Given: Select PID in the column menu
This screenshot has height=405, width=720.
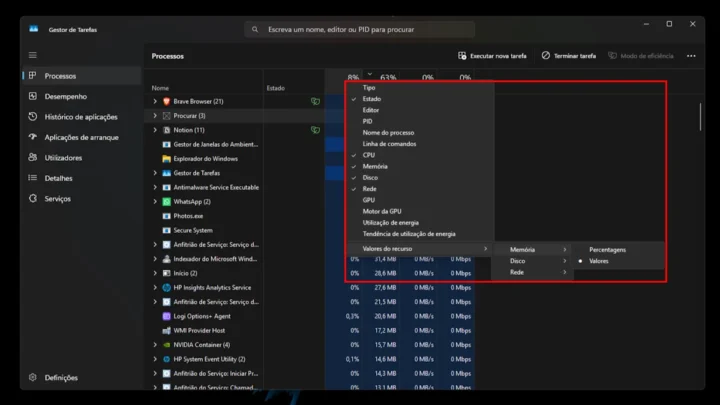Looking at the screenshot, I should tap(367, 121).
